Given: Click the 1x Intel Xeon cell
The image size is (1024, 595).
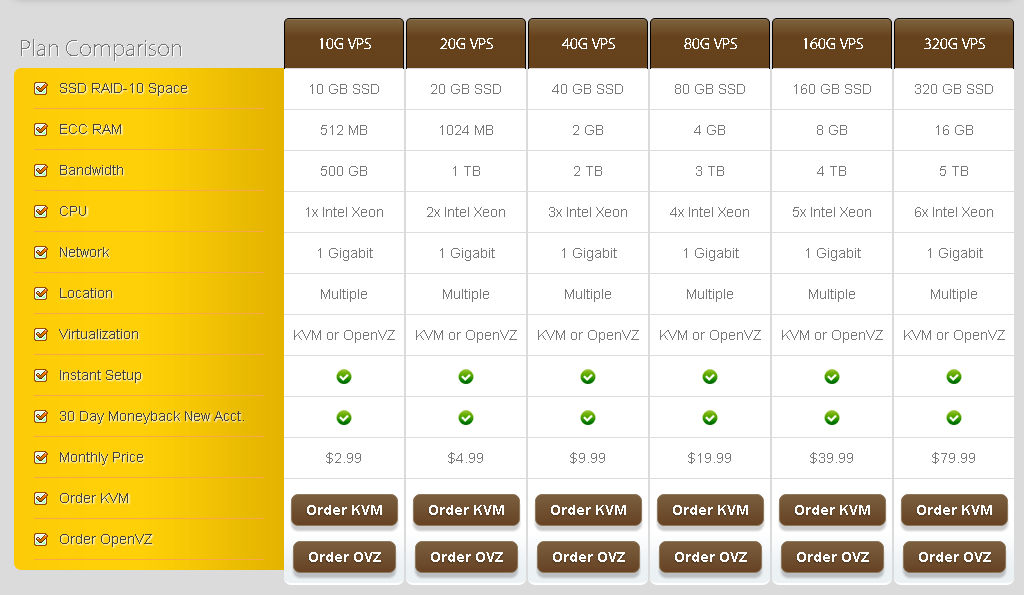Looking at the screenshot, I should pyautogui.click(x=344, y=212).
